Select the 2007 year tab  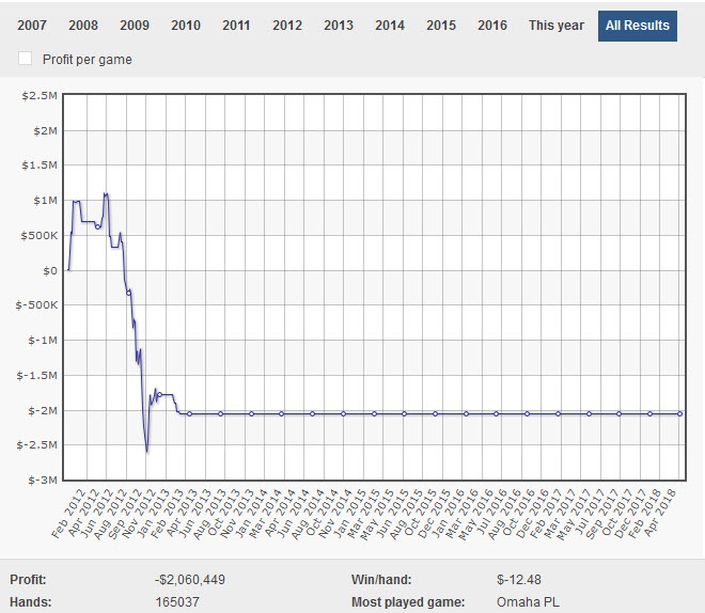pyautogui.click(x=32, y=25)
